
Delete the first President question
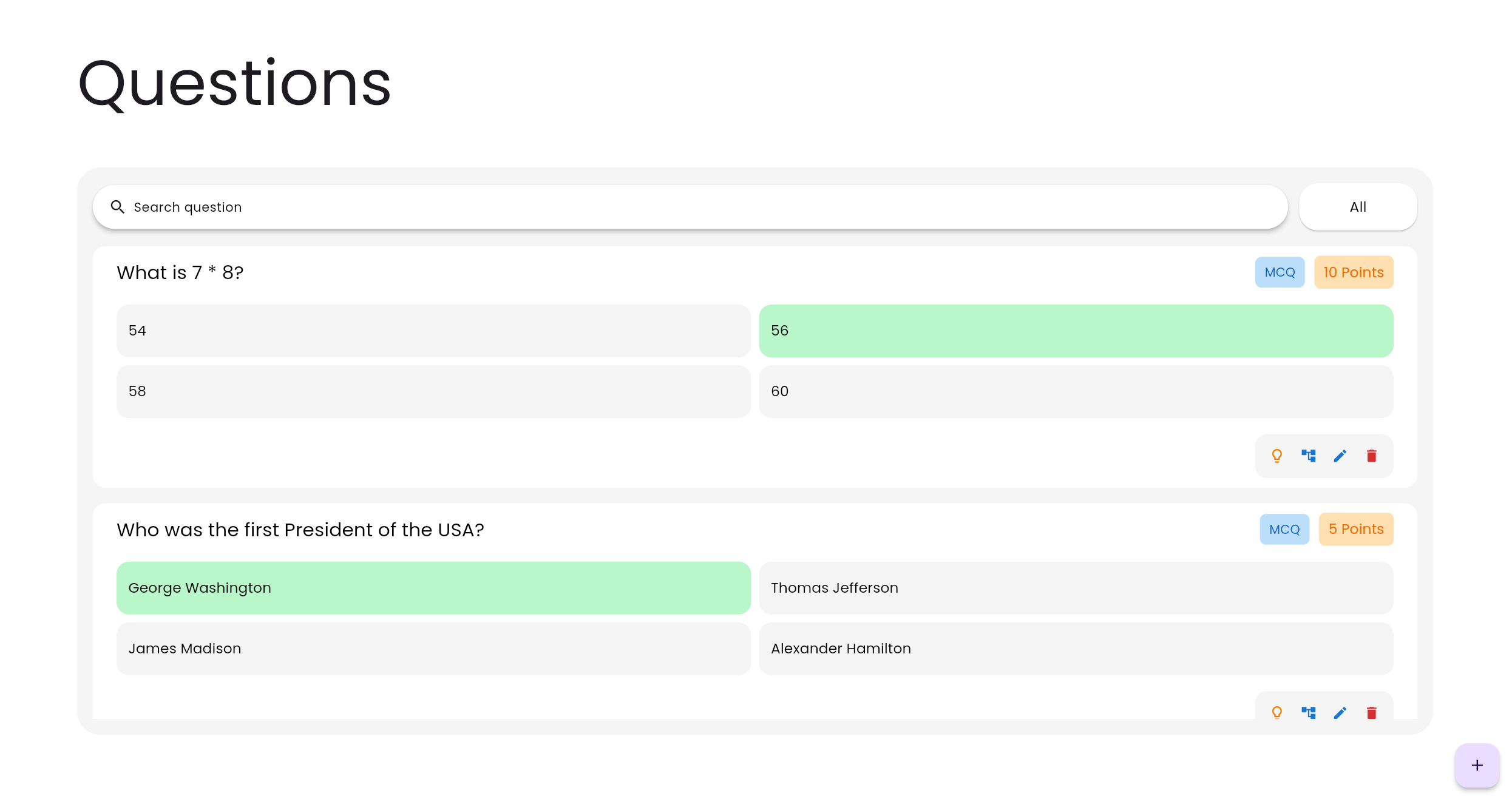click(1371, 712)
